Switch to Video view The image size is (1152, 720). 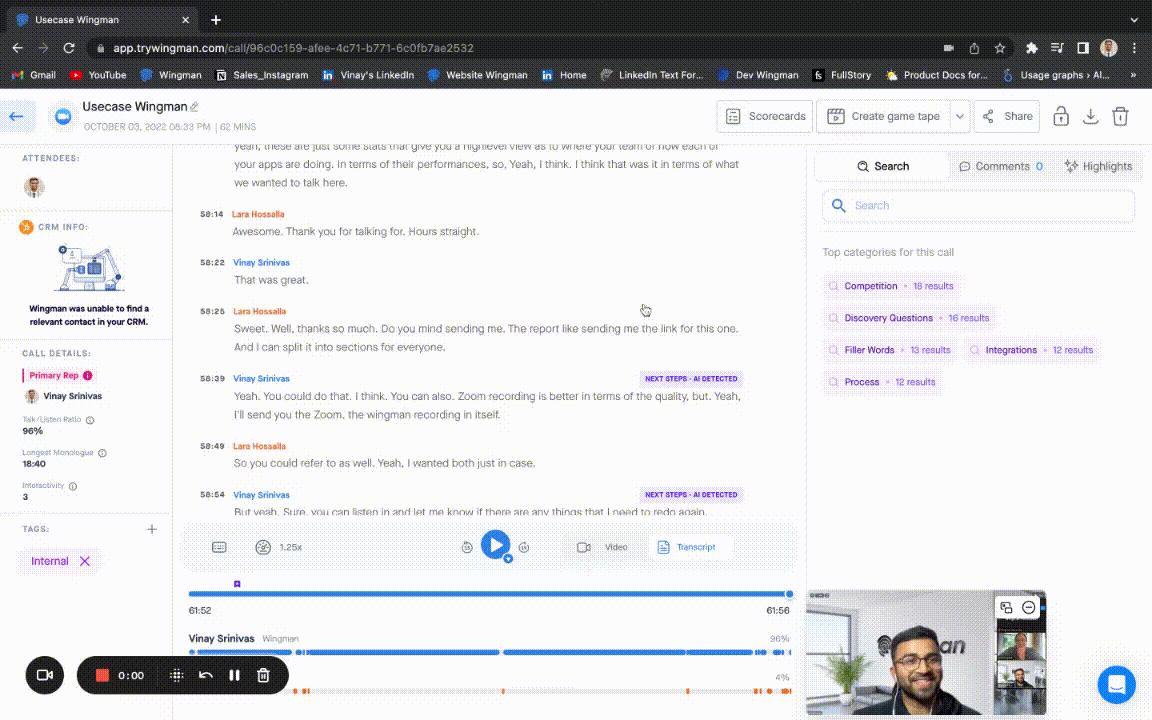click(602, 547)
